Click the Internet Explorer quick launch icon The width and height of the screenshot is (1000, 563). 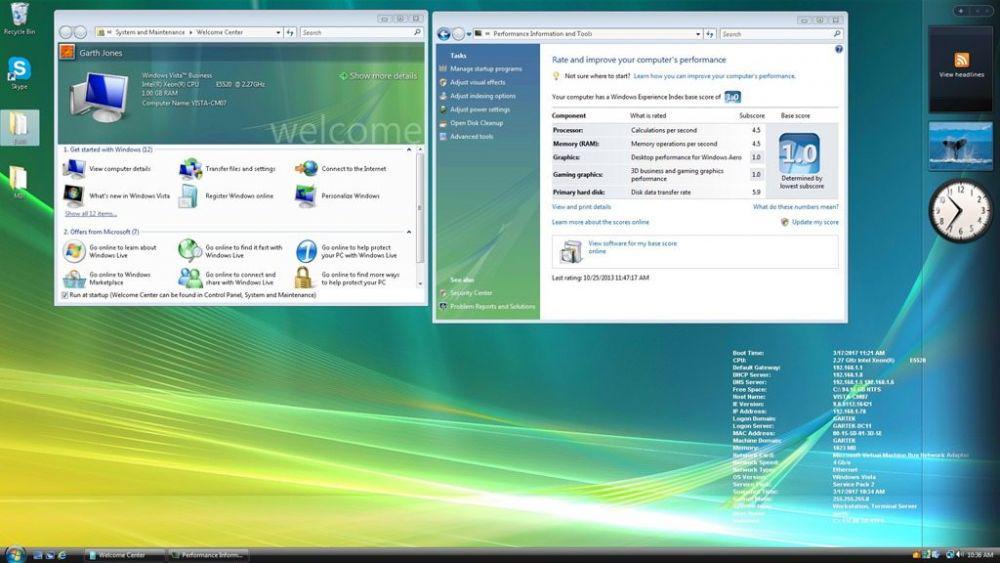(x=62, y=555)
